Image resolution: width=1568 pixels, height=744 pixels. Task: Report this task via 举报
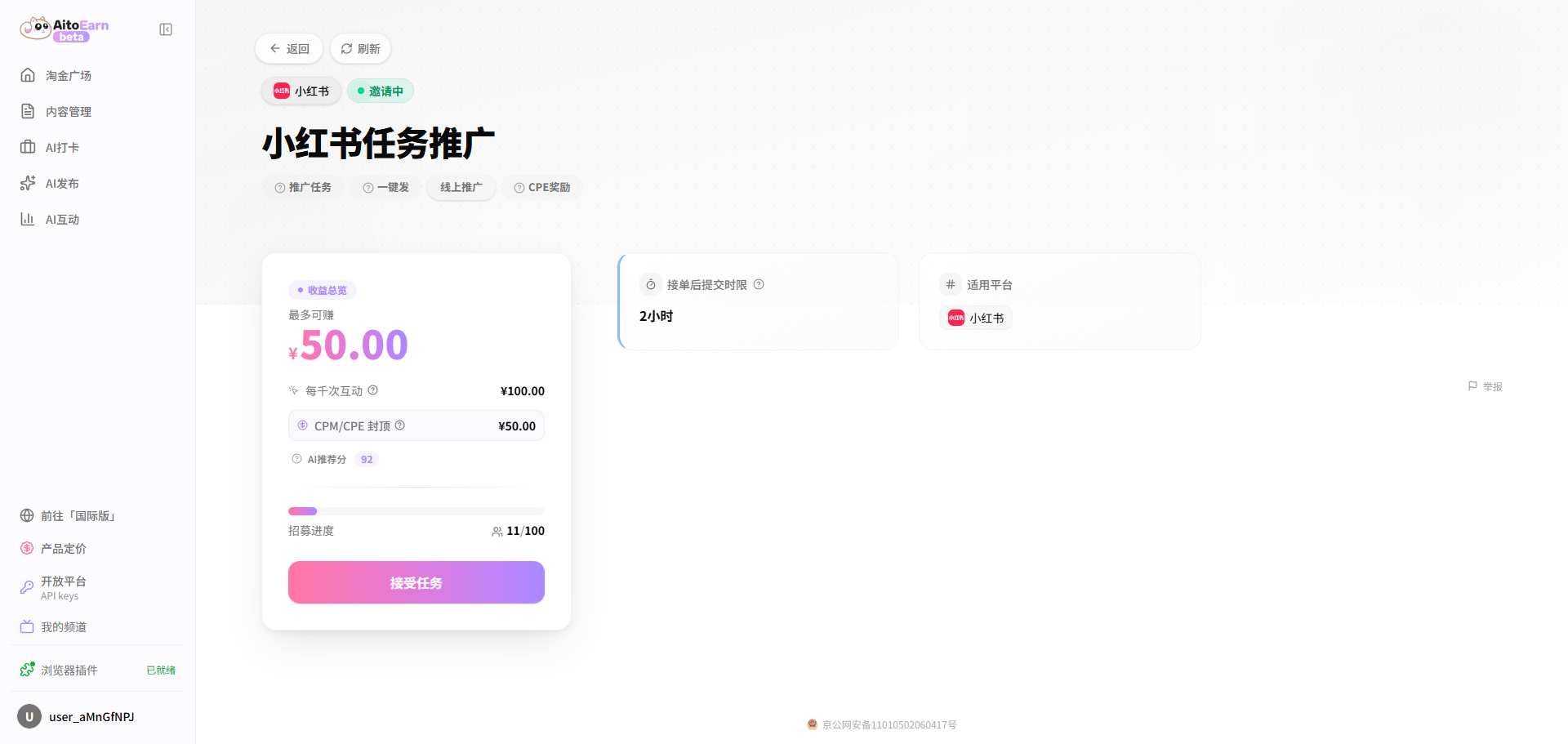pos(1486,386)
